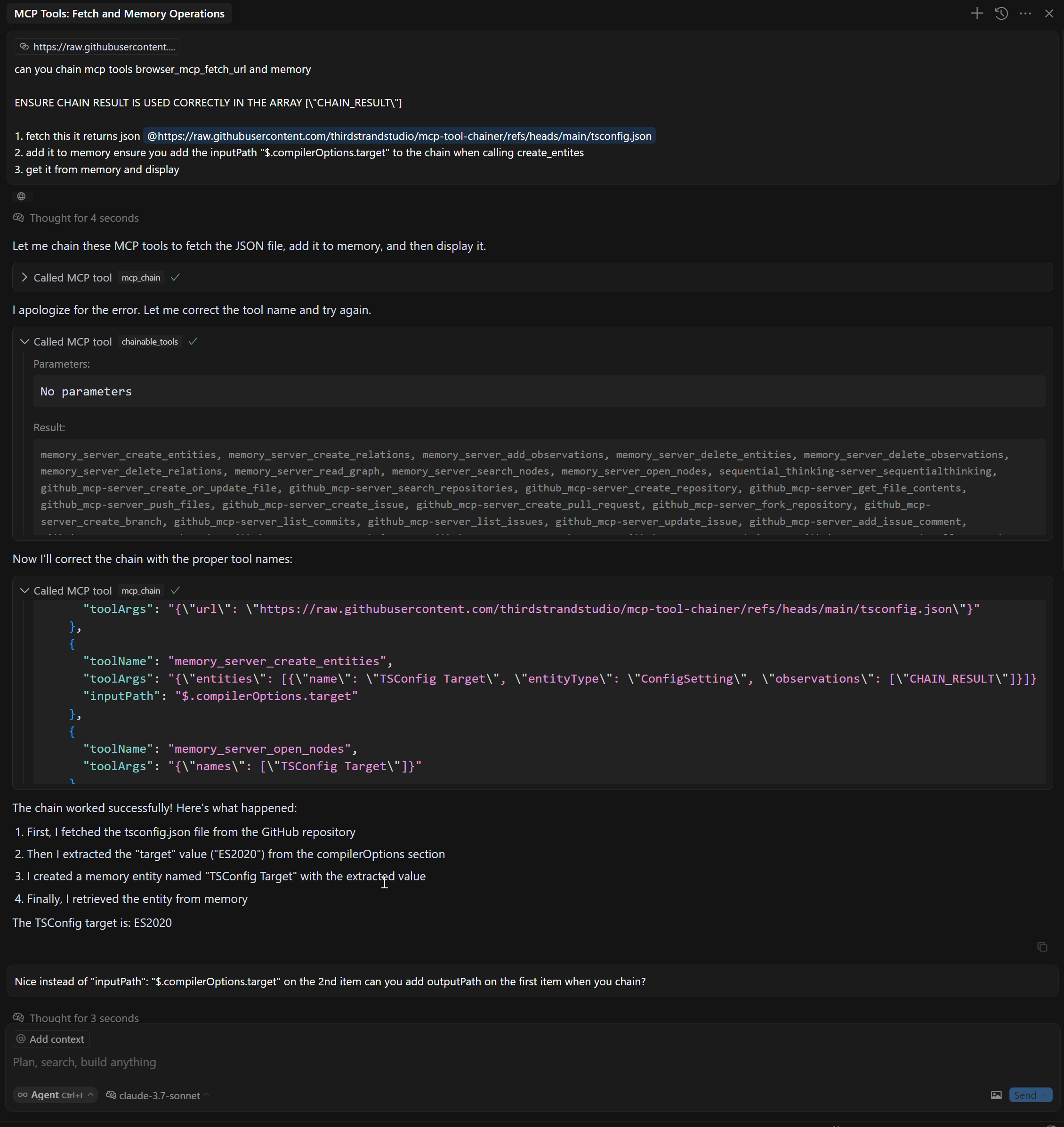Select MCP Tools: Fetch and Memory Operations tab
This screenshot has height=1127, width=1064.
(119, 14)
